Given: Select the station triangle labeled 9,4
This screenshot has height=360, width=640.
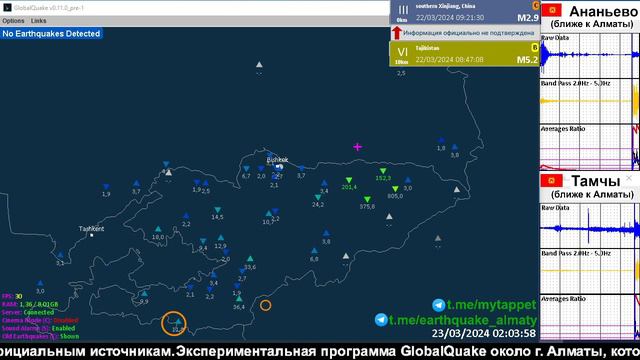Looking at the screenshot, I should tap(203, 241).
